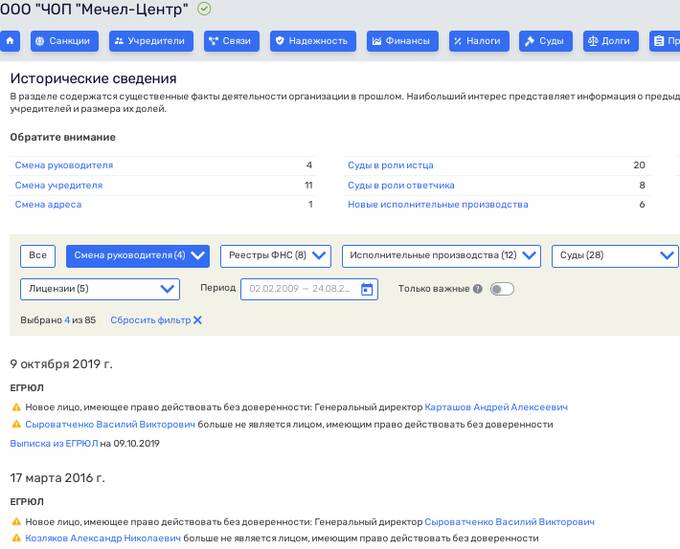Open the Санкции tab

pyautogui.click(x=64, y=41)
